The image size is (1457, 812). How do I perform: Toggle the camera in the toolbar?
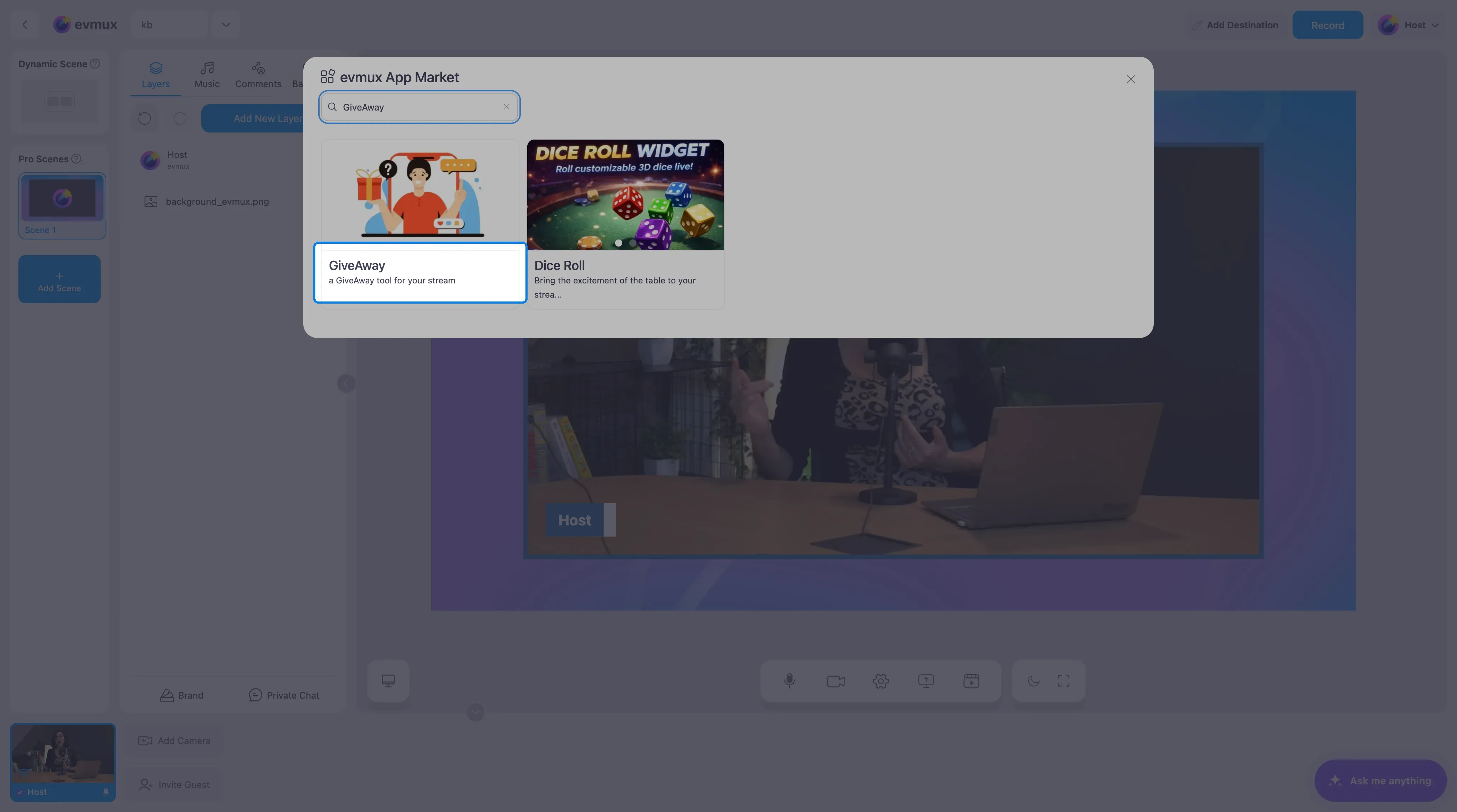836,681
